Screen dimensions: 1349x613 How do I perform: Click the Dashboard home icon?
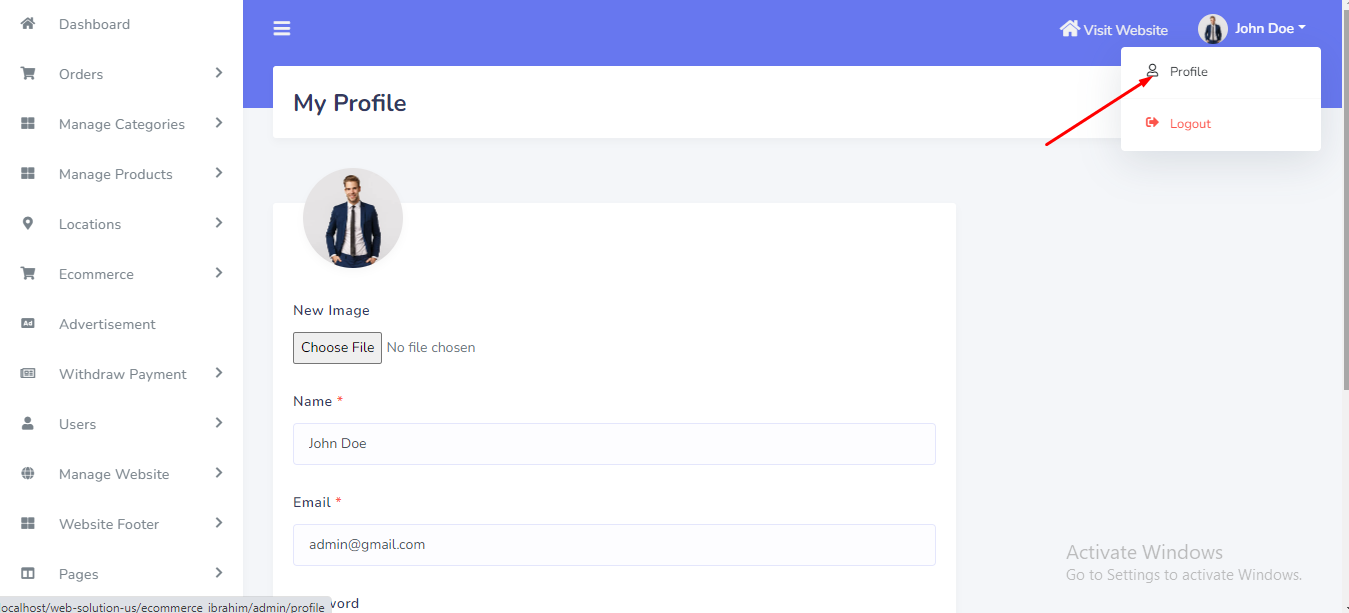click(28, 23)
